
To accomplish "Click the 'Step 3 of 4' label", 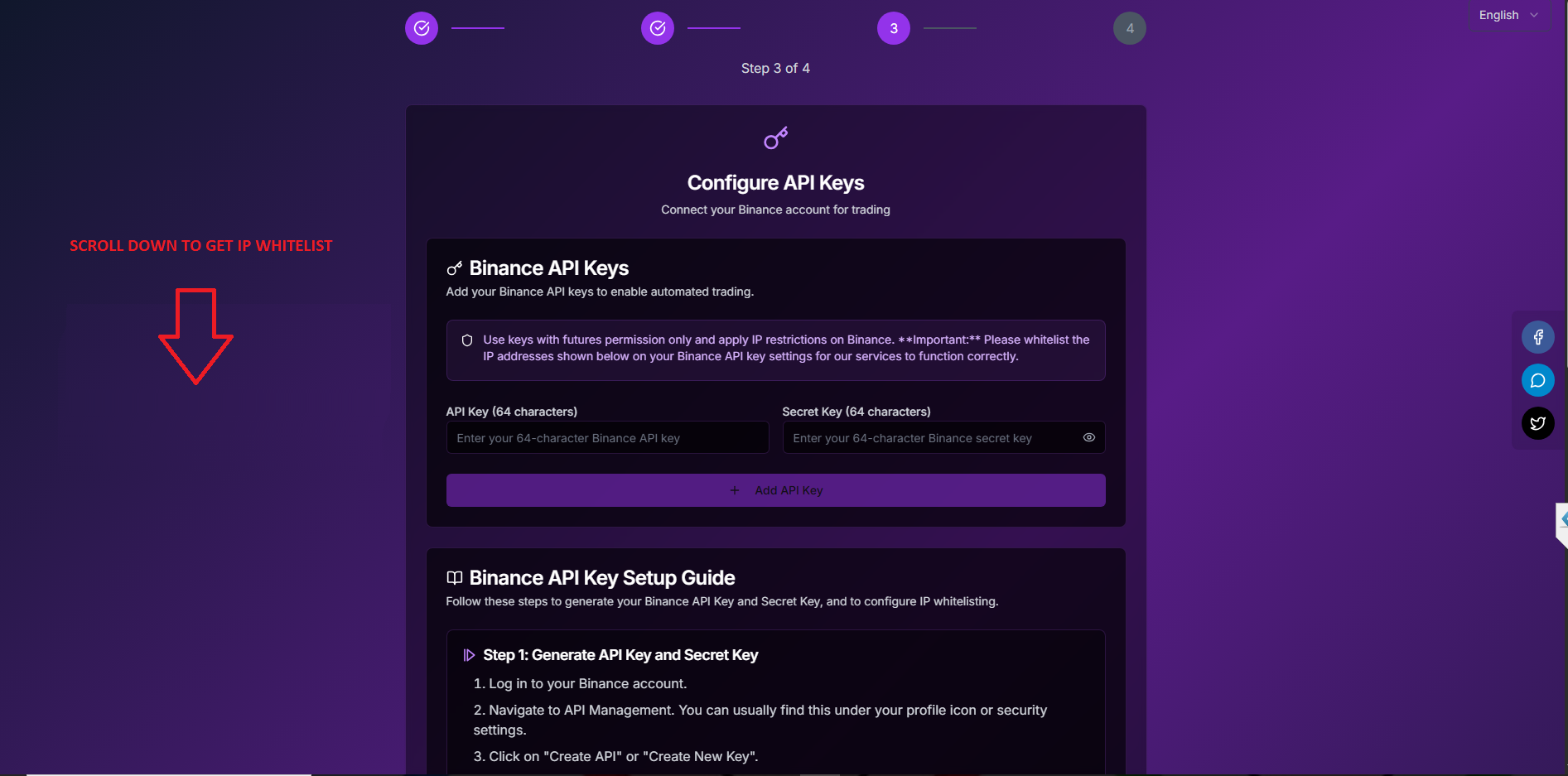I will (775, 69).
